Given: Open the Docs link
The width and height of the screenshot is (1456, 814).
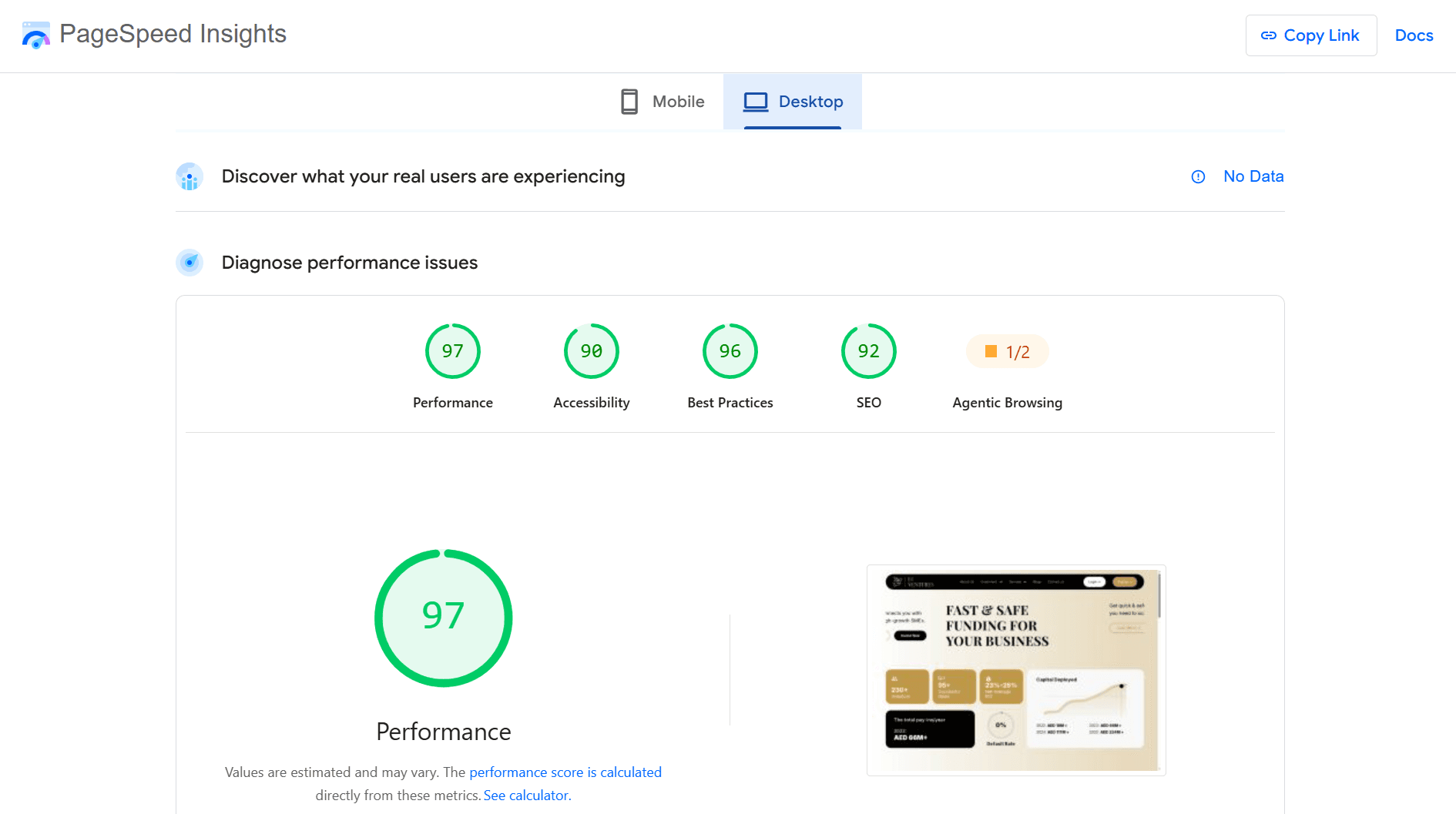Looking at the screenshot, I should (x=1414, y=35).
